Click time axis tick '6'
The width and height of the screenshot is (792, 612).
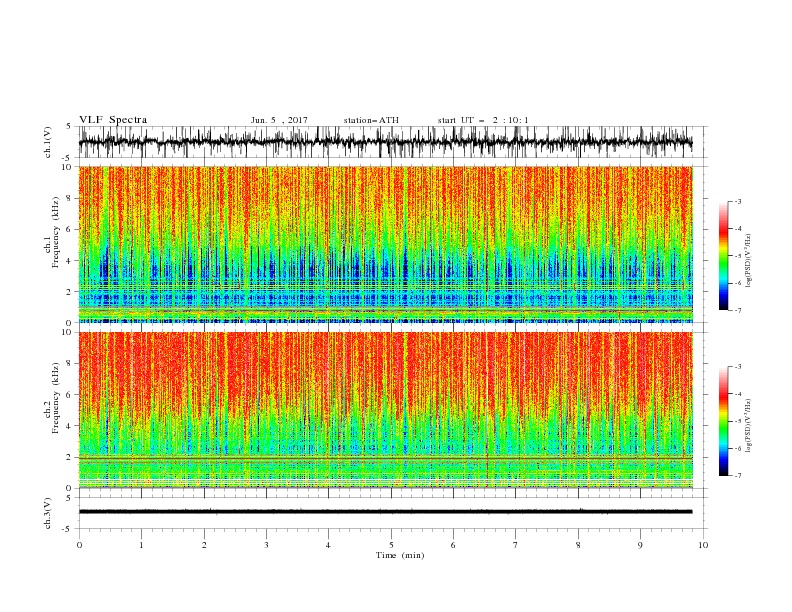tap(453, 545)
